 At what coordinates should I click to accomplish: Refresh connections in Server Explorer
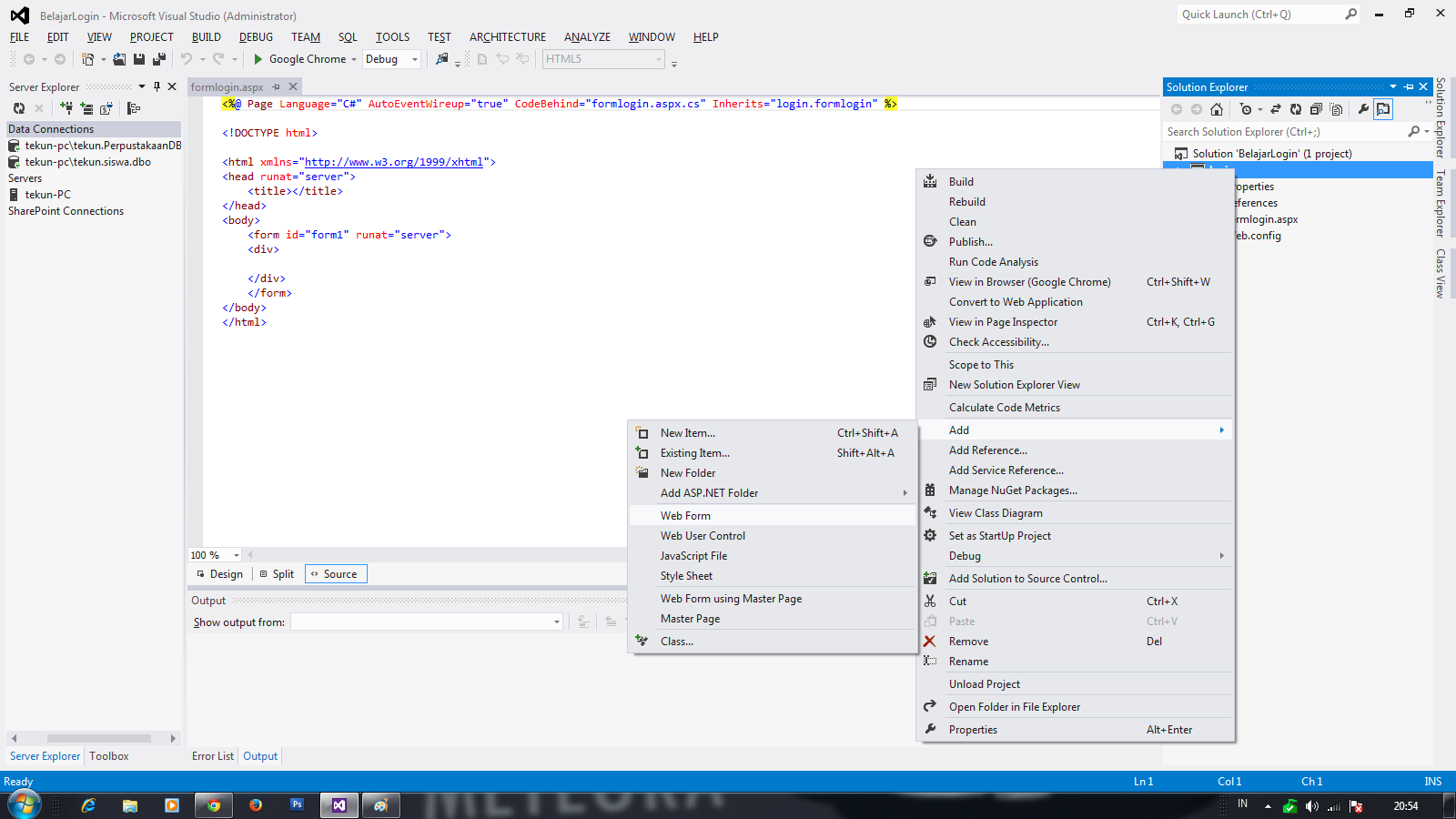(18, 107)
